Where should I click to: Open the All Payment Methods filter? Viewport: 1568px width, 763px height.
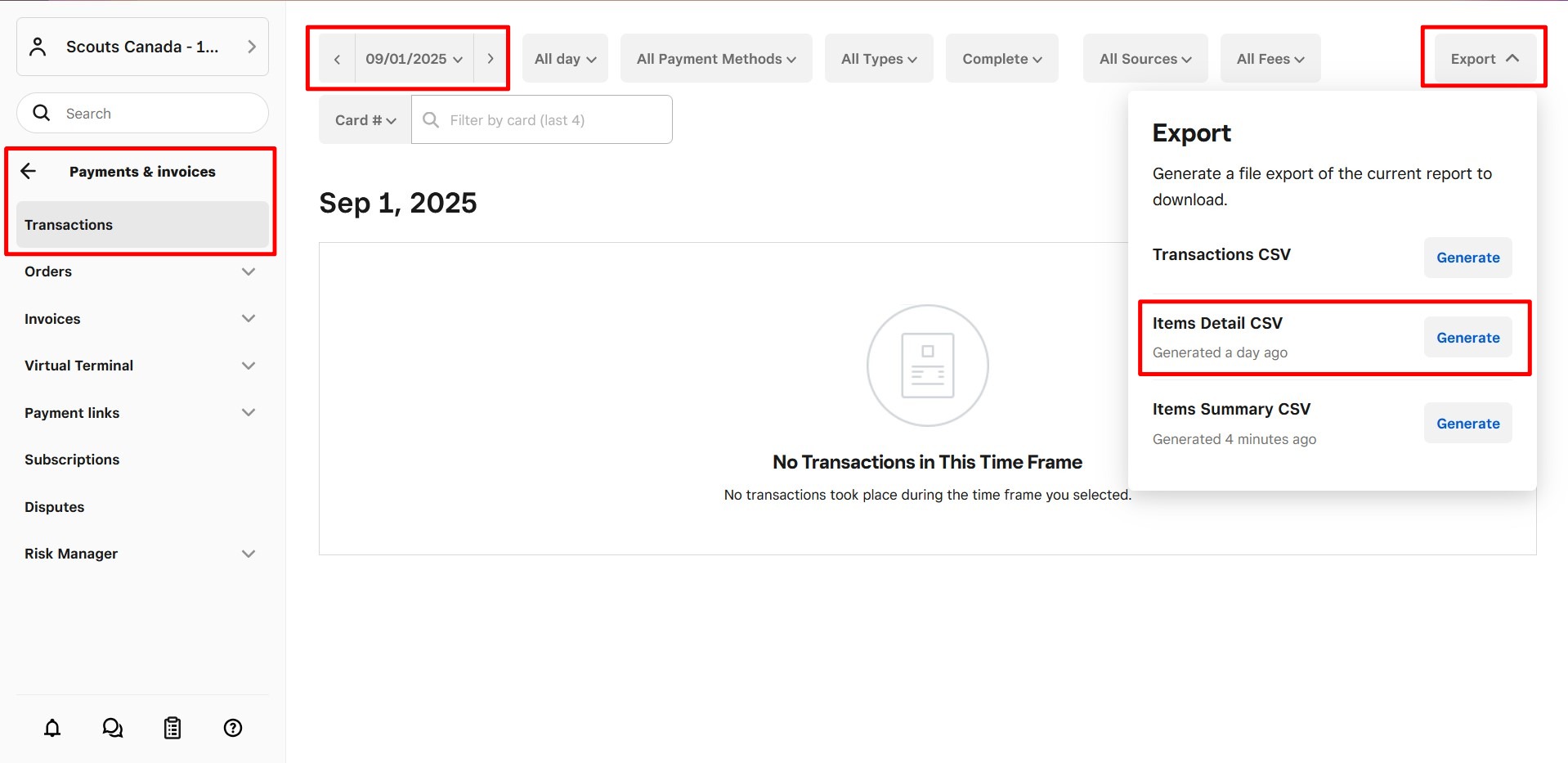click(716, 59)
